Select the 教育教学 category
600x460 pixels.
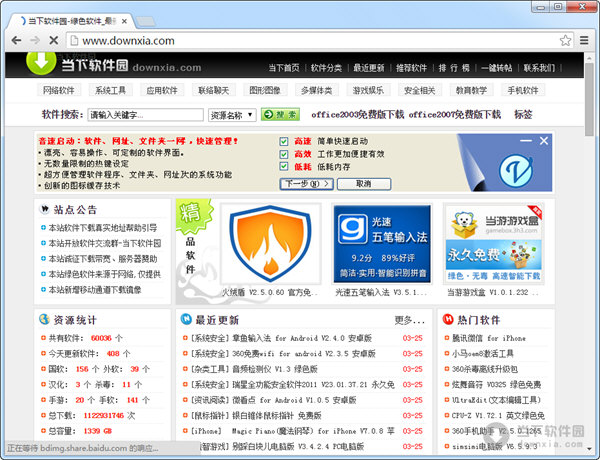click(471, 90)
